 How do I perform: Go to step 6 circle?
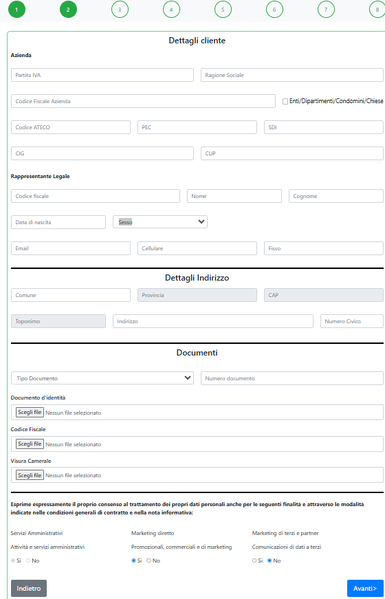(x=274, y=10)
